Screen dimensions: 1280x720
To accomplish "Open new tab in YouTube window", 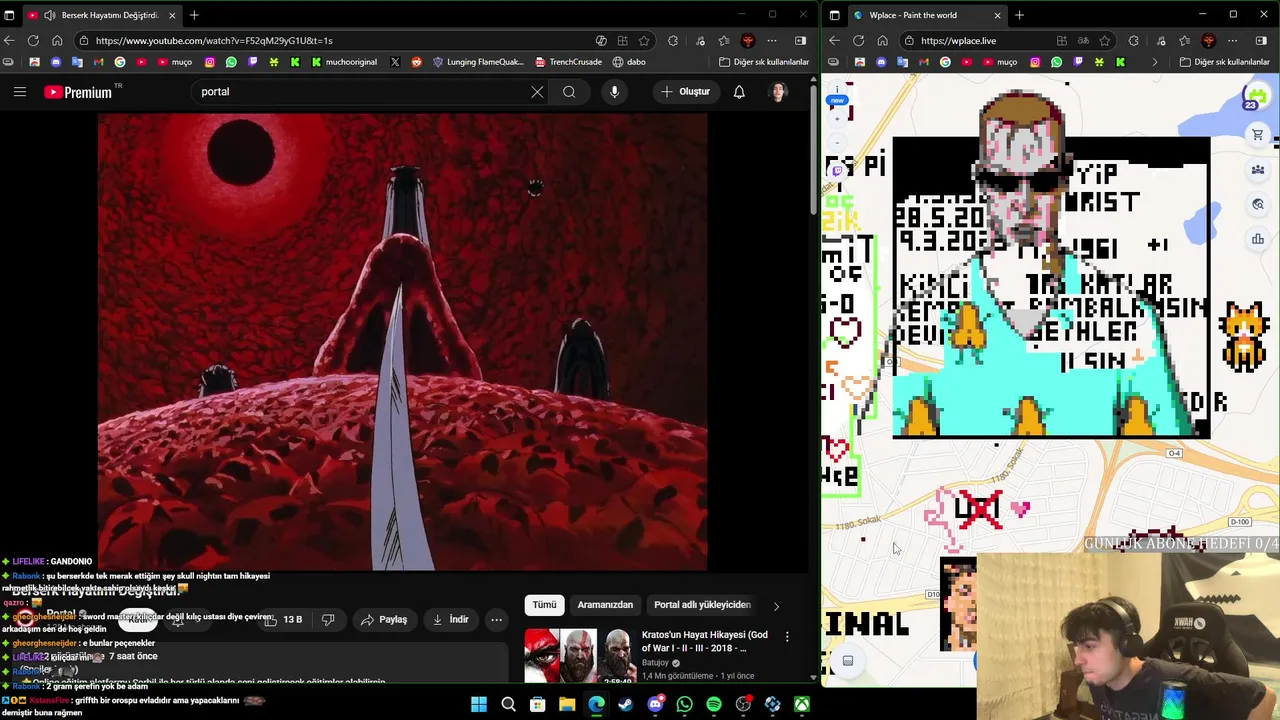I will point(195,15).
